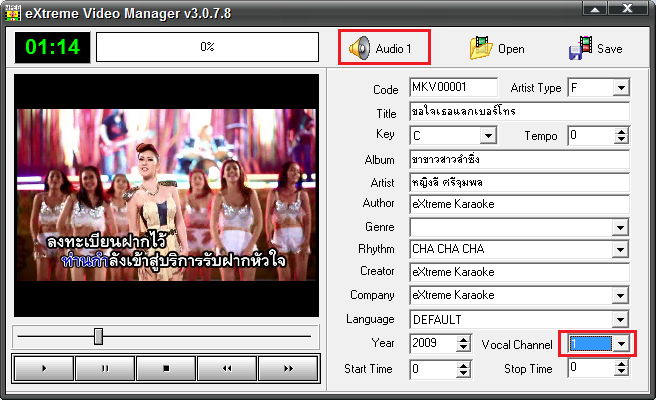Start playback with the play button
The width and height of the screenshot is (656, 400).
44,368
